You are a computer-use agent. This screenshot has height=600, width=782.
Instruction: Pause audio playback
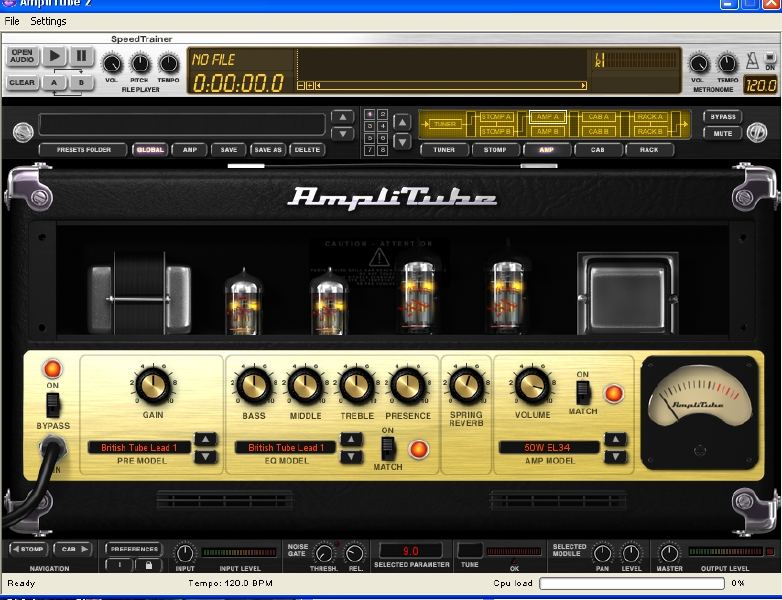click(x=81, y=57)
